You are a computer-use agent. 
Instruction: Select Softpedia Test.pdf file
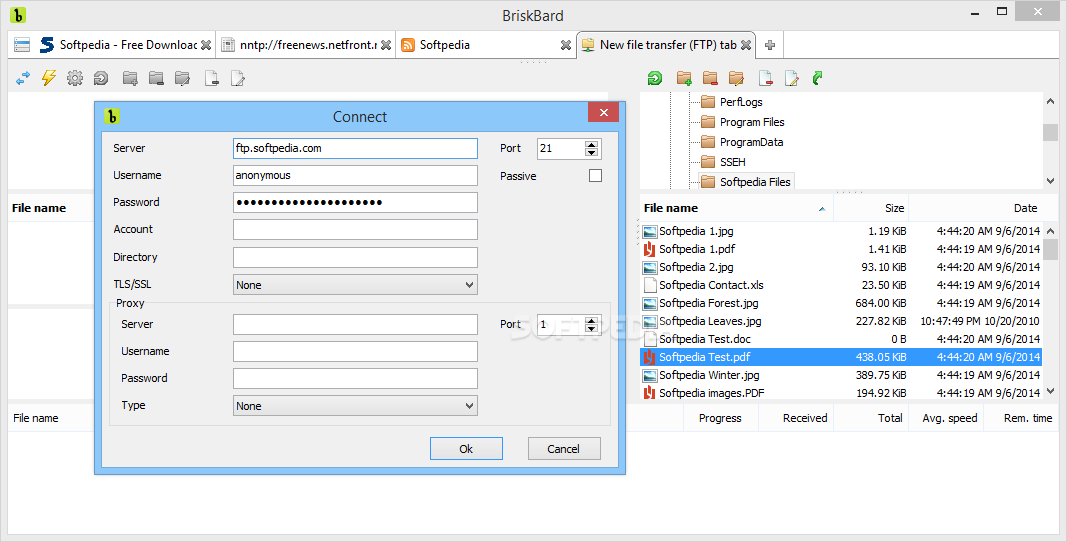(x=841, y=357)
